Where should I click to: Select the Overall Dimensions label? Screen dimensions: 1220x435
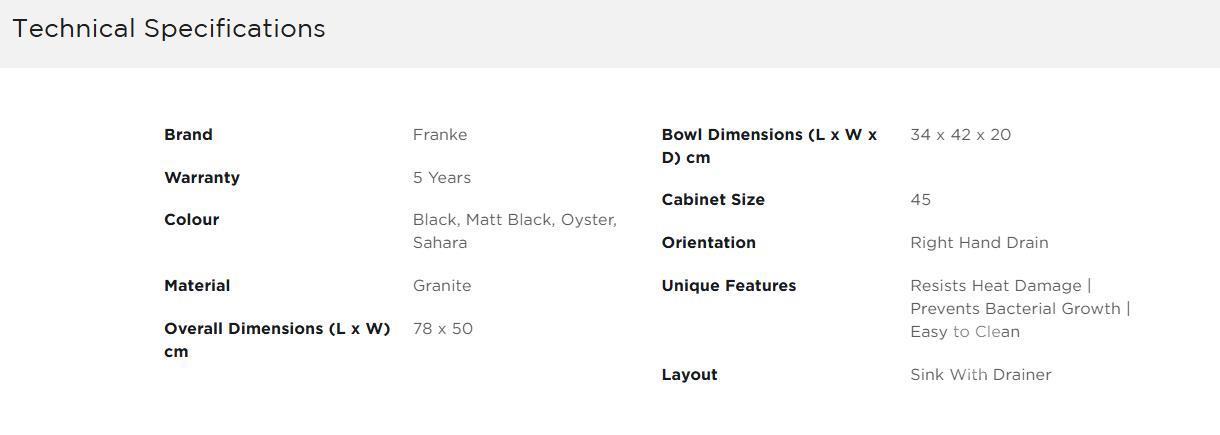[277, 340]
